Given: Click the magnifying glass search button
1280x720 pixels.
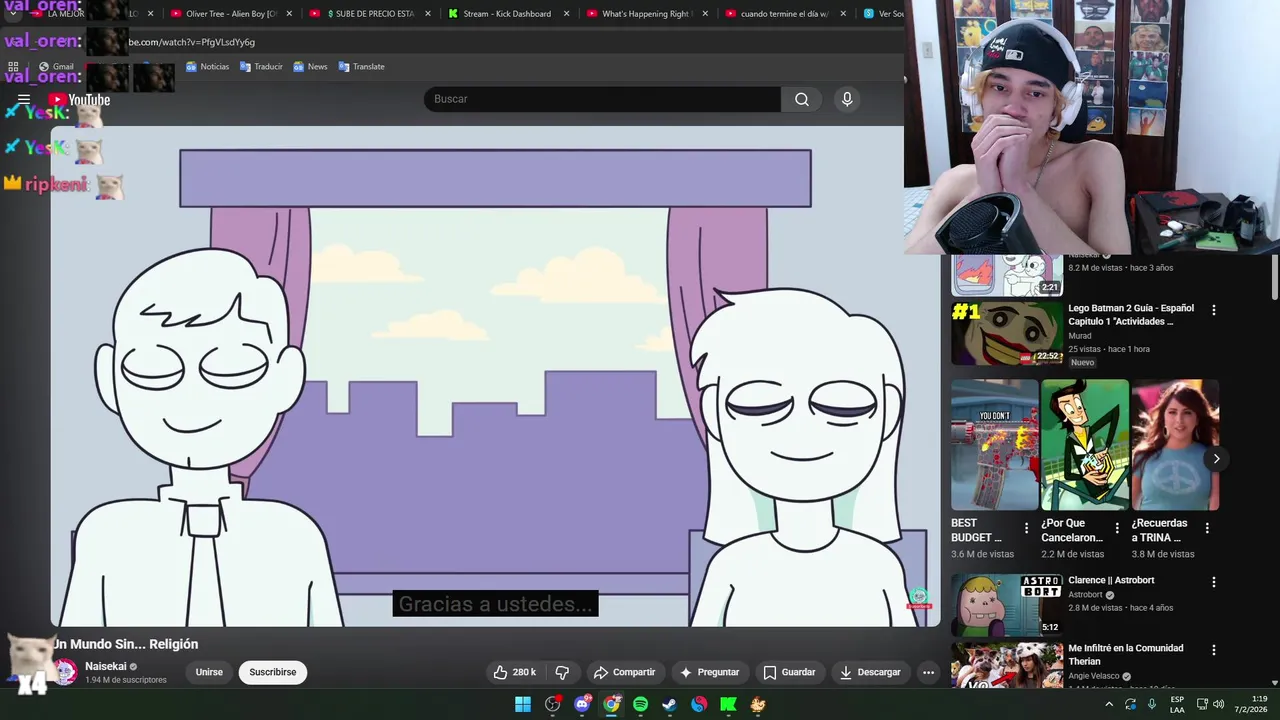Looking at the screenshot, I should [x=802, y=99].
